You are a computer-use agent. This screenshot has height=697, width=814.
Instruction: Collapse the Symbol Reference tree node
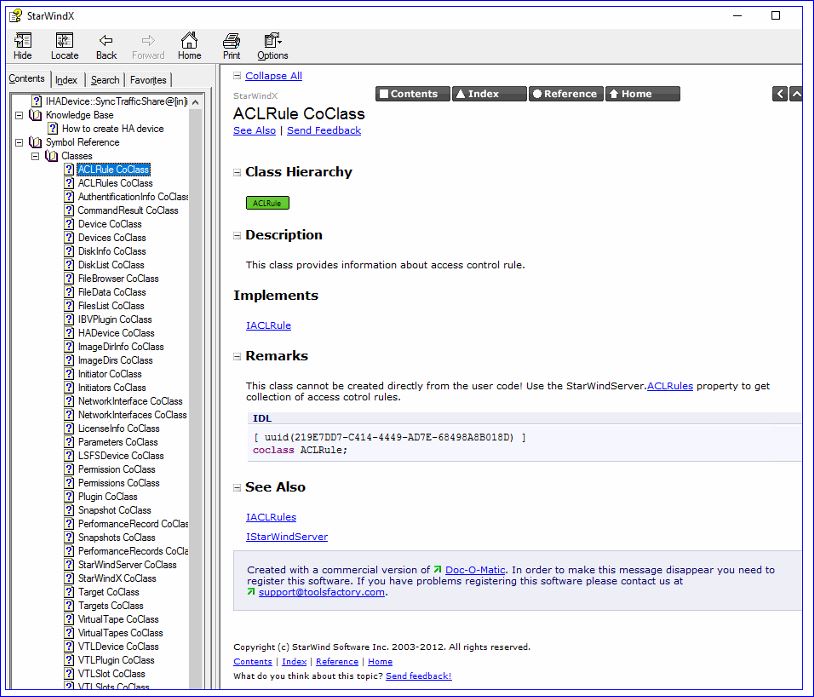pyautogui.click(x=19, y=142)
